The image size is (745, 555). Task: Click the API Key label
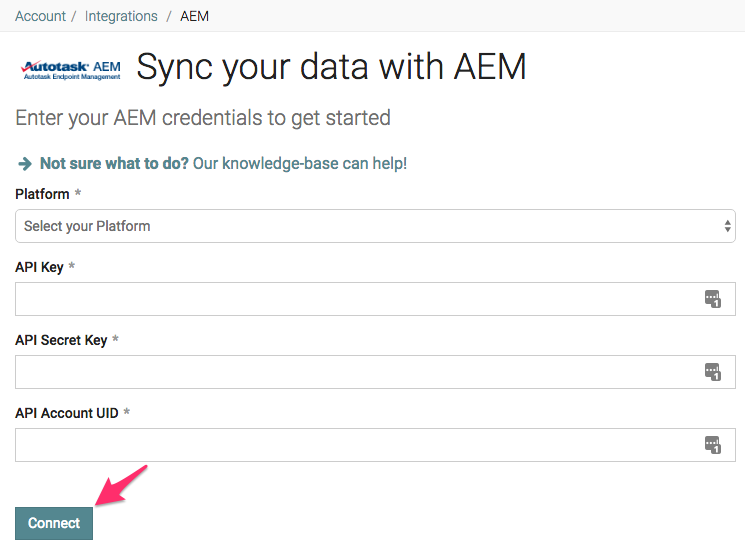tap(39, 267)
